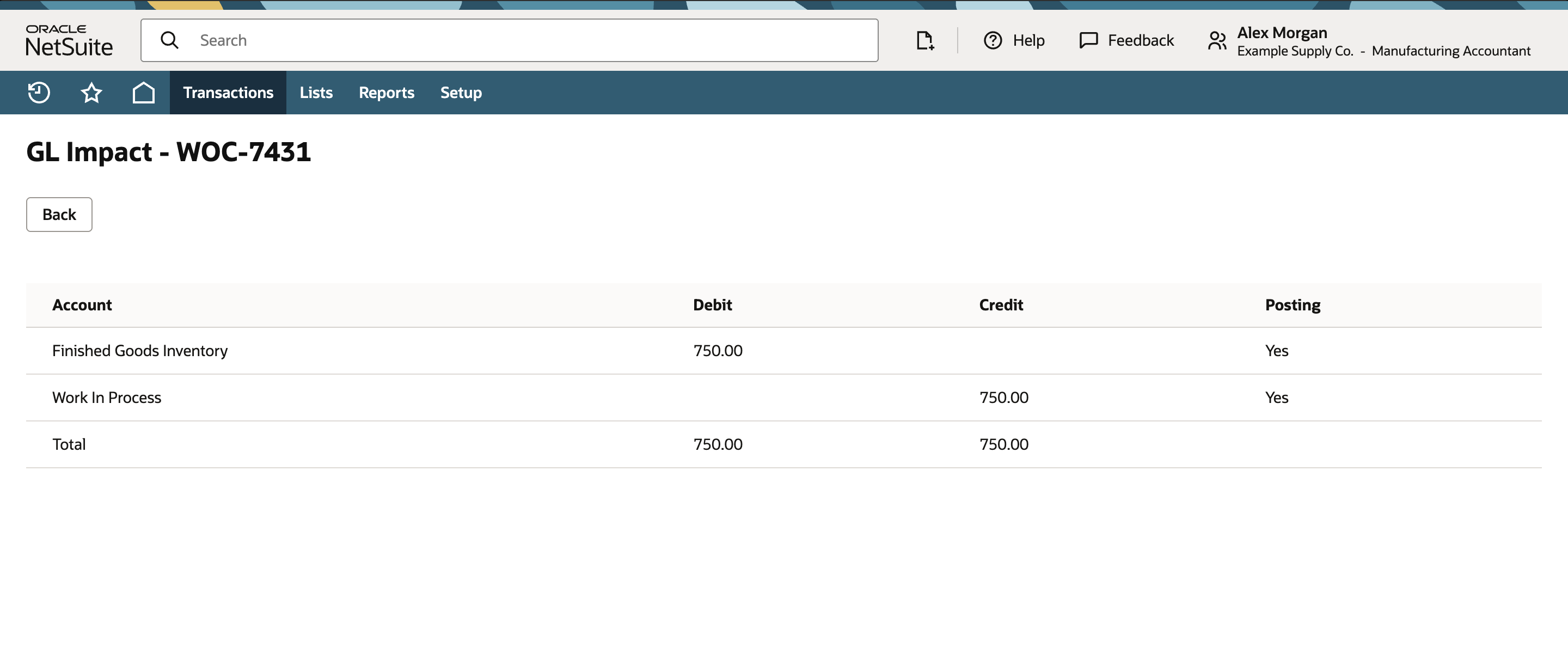
Task: Open the Recent Records history icon
Action: [39, 93]
